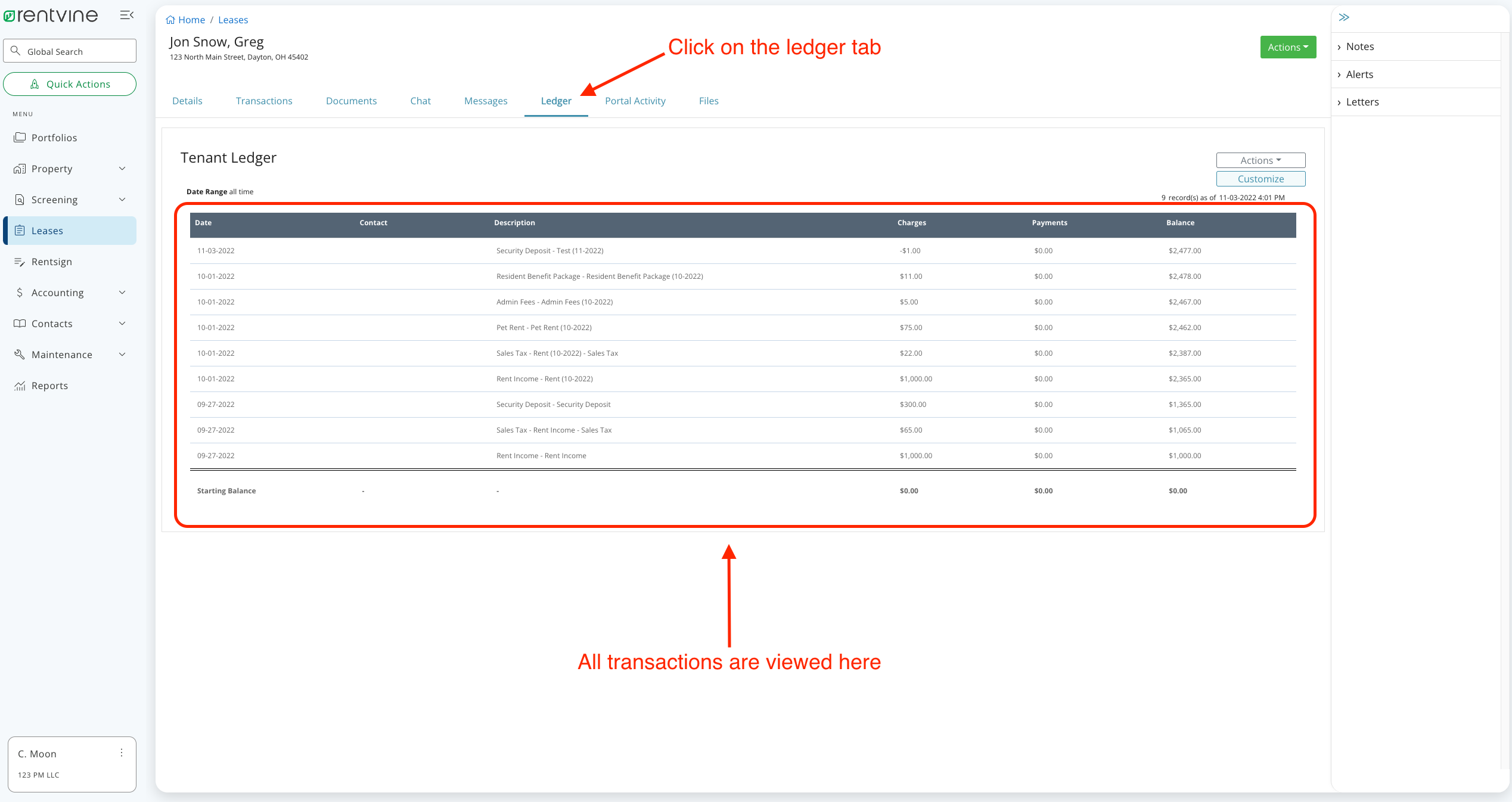Navigate to Leases via breadcrumb link

click(x=232, y=20)
